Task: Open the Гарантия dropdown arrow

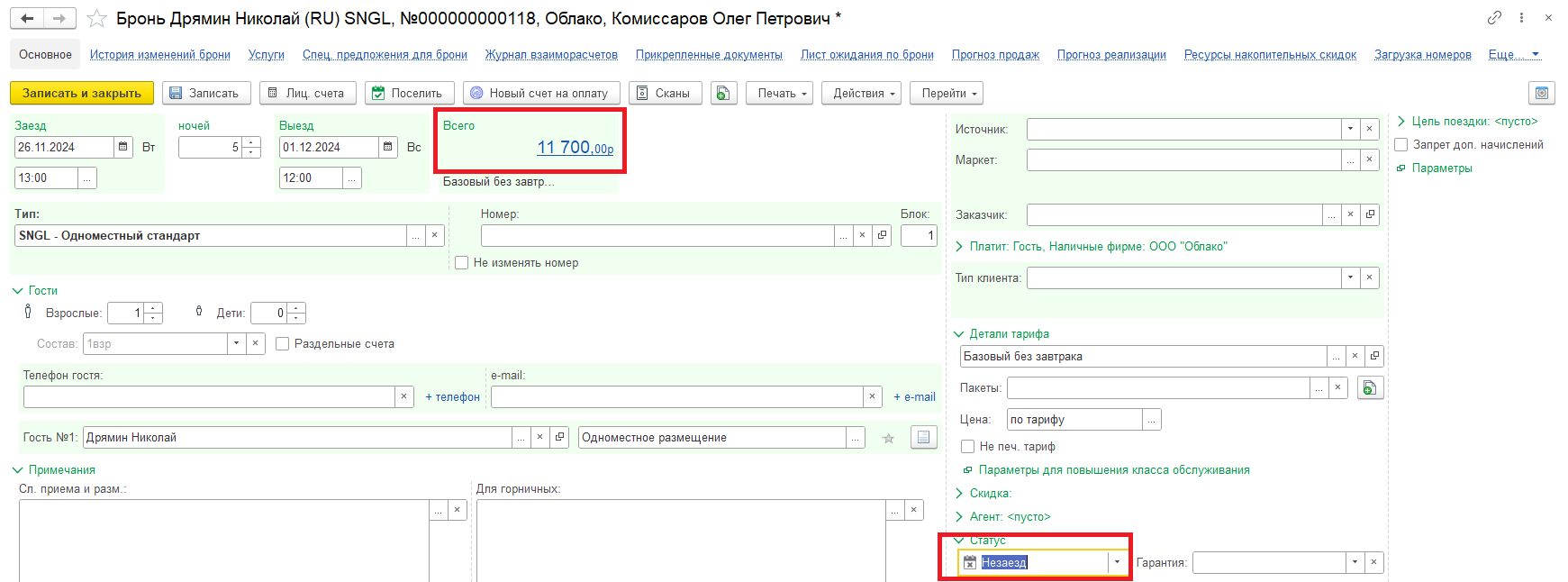Action: point(1355,562)
